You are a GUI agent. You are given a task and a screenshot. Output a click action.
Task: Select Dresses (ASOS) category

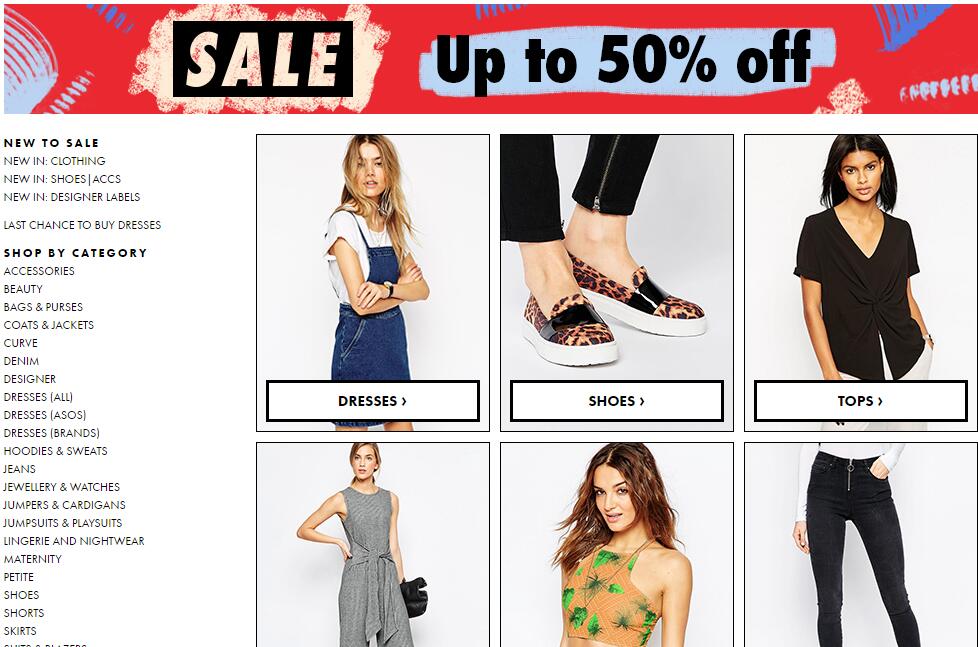tap(45, 415)
